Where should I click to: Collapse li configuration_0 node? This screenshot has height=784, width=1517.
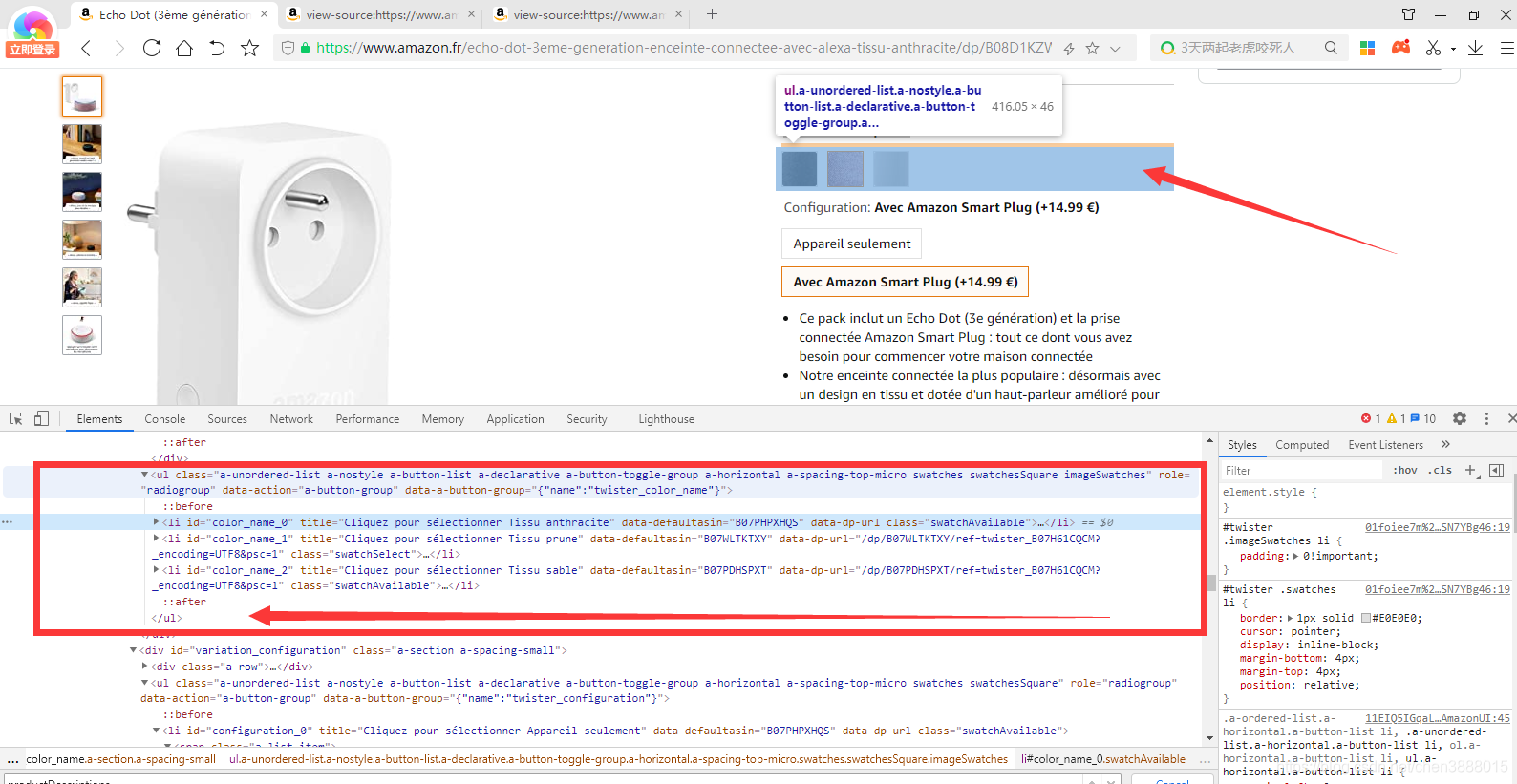[x=157, y=731]
